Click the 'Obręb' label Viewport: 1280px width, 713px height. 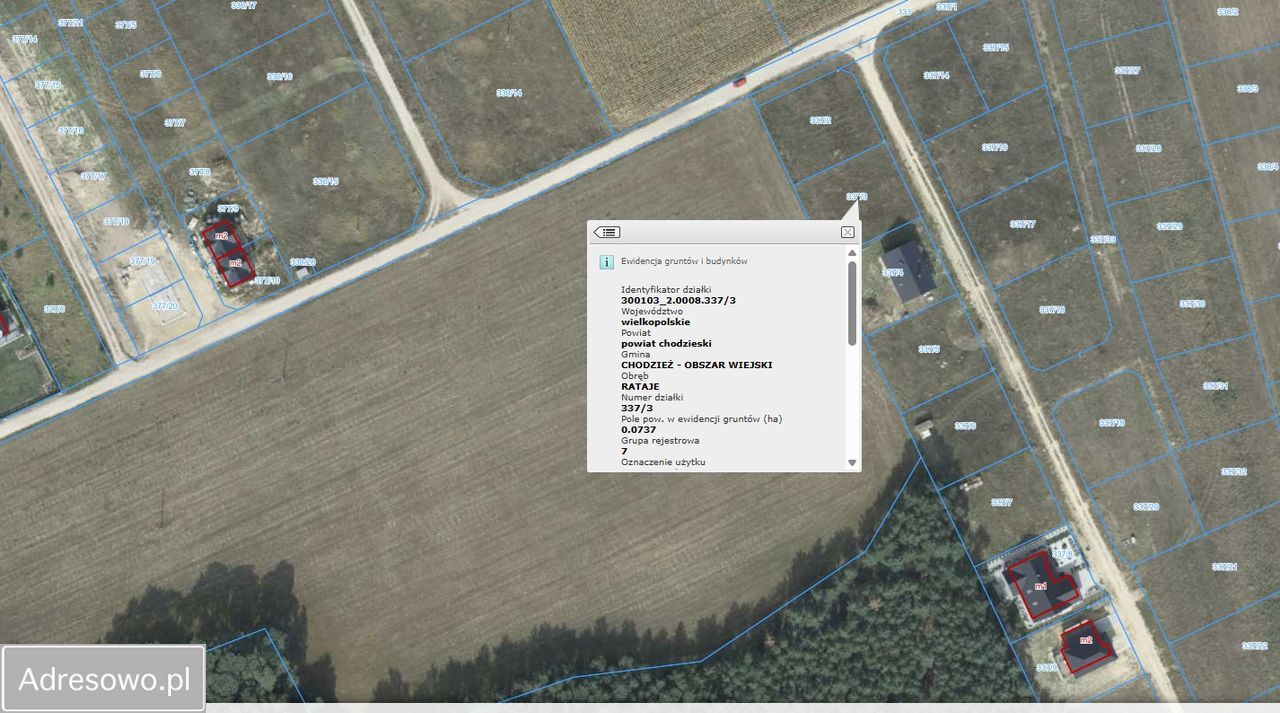634,376
